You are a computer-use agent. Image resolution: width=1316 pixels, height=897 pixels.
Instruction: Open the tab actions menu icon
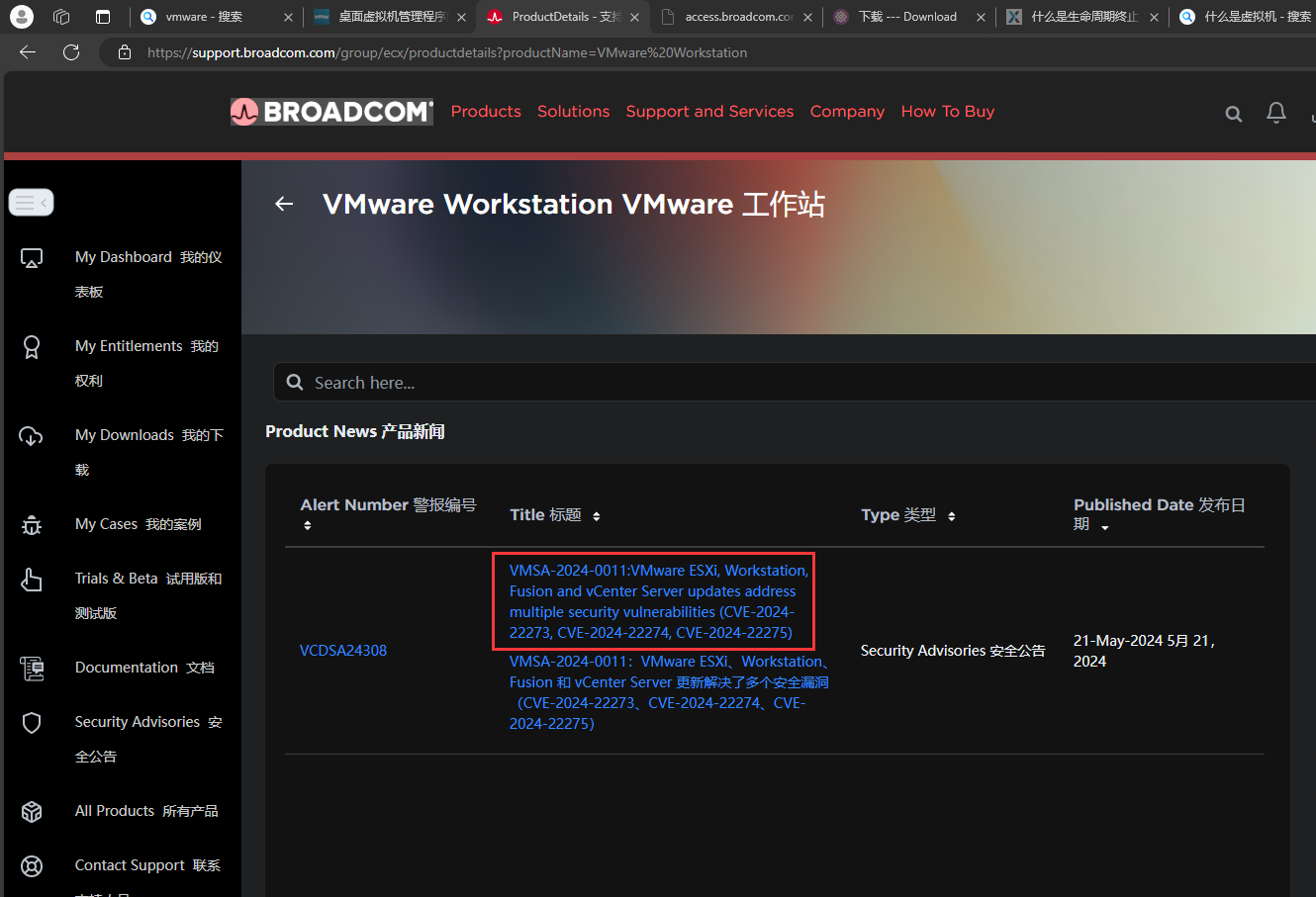coord(103,17)
